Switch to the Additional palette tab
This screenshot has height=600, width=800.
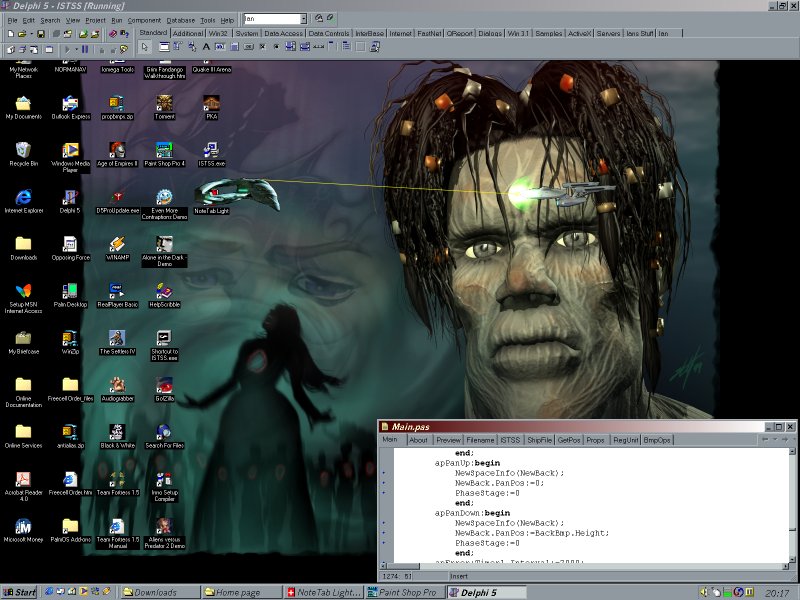tap(187, 33)
